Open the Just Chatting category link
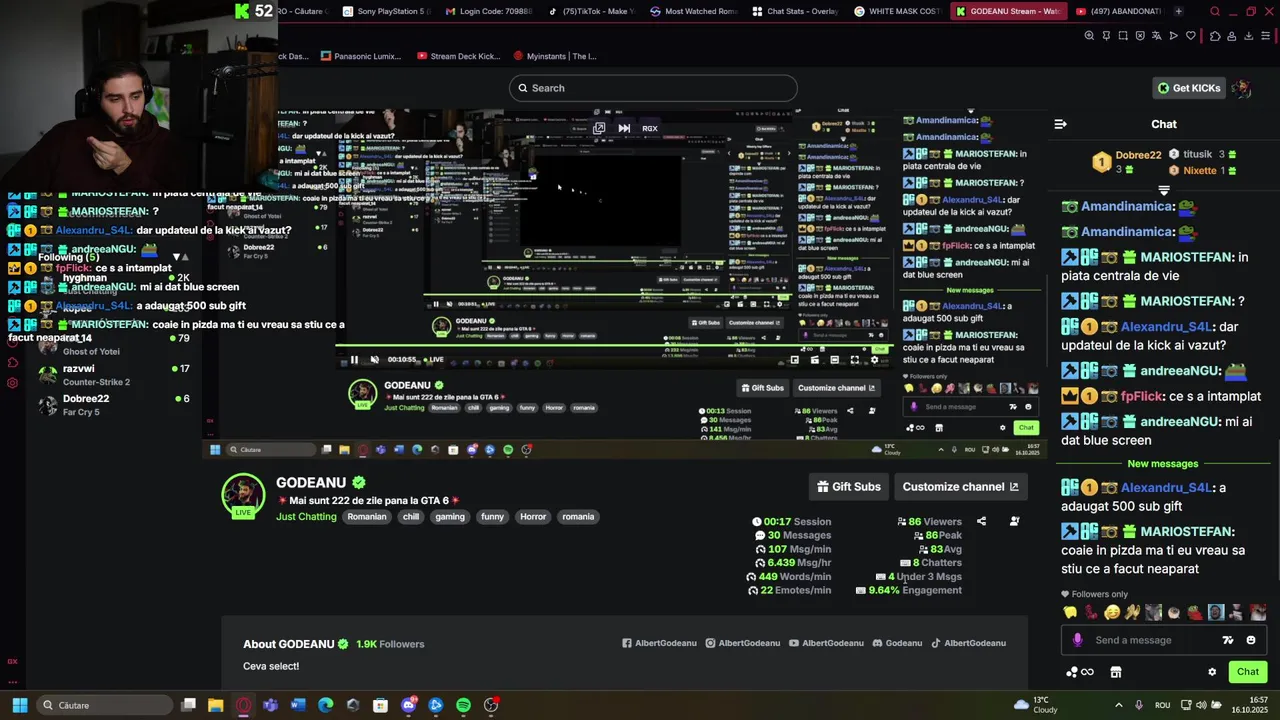 [306, 517]
